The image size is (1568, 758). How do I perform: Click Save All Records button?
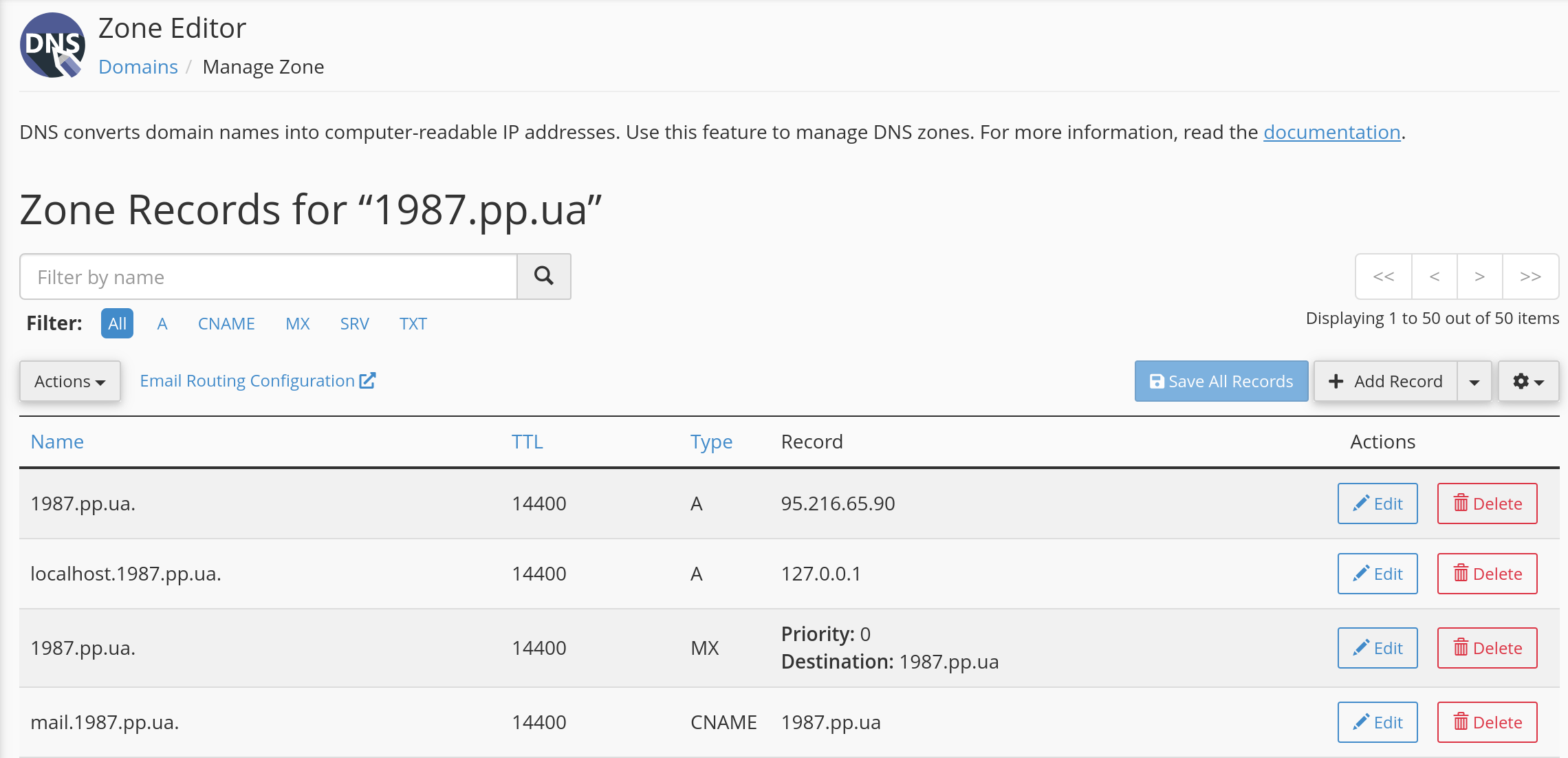[1221, 381]
